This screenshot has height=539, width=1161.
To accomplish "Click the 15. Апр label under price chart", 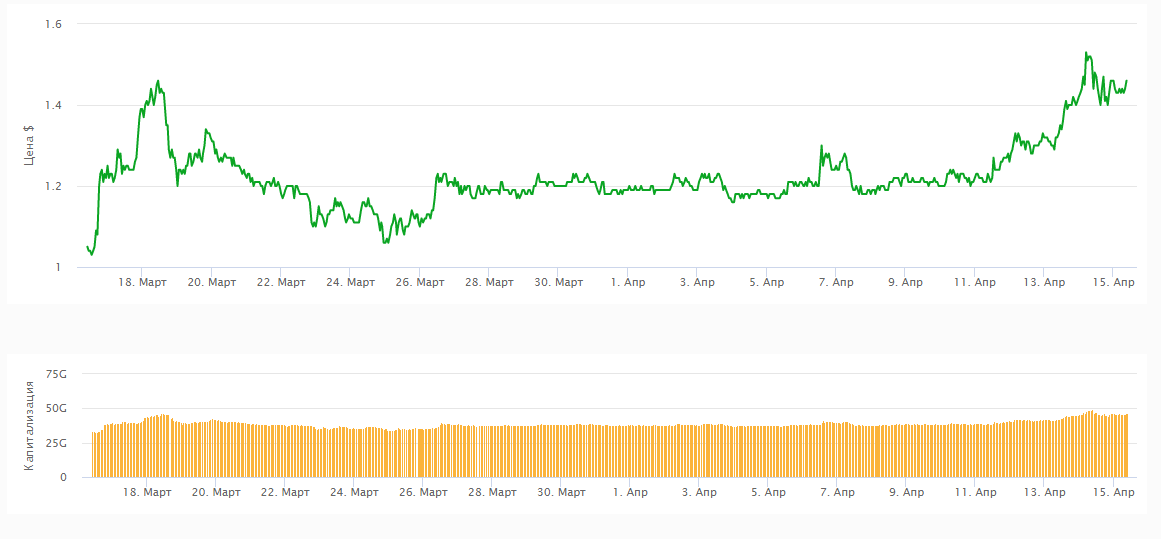I will click(1114, 283).
